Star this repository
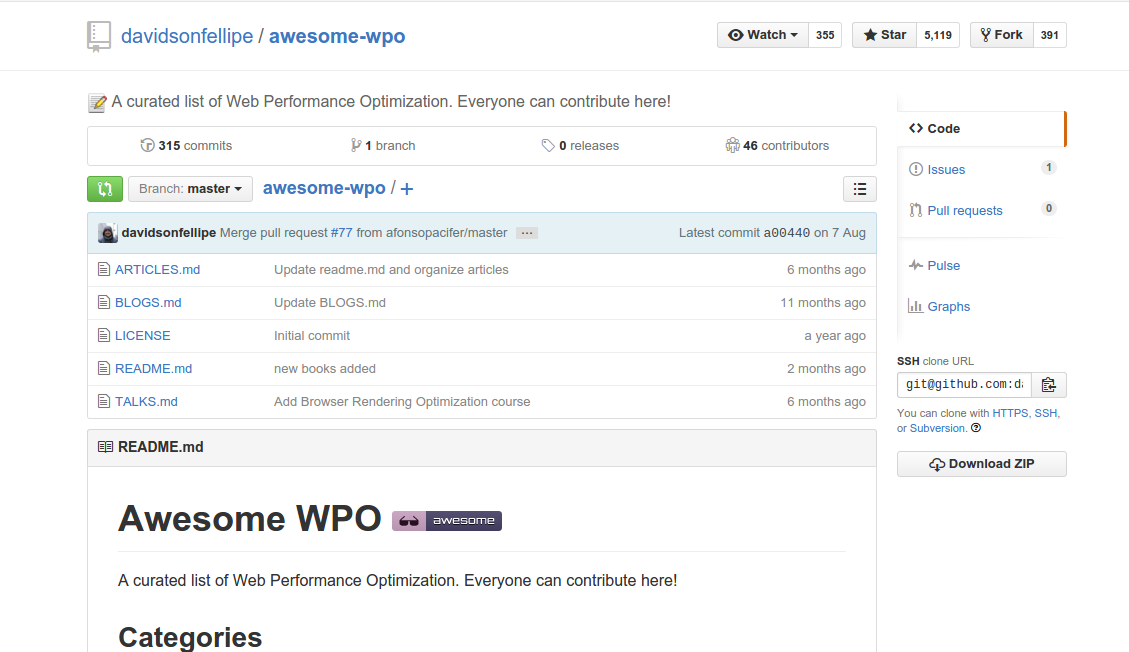This screenshot has width=1129, height=652. tap(884, 35)
